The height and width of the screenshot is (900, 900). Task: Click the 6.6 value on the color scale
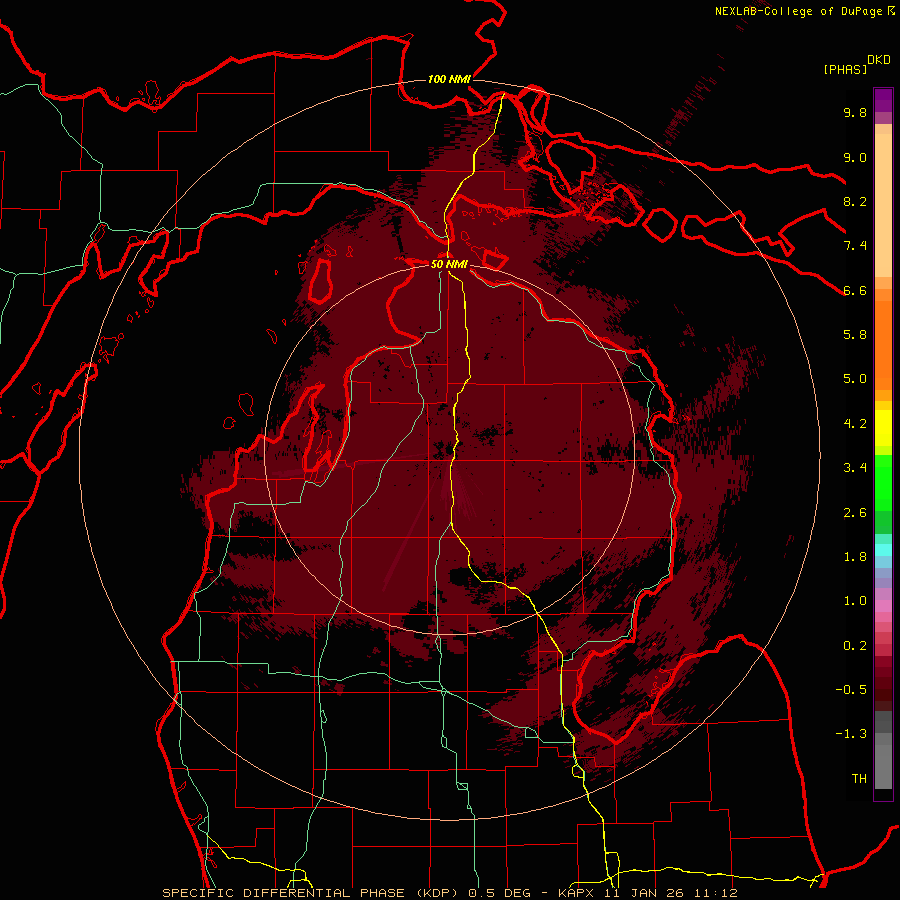click(855, 290)
